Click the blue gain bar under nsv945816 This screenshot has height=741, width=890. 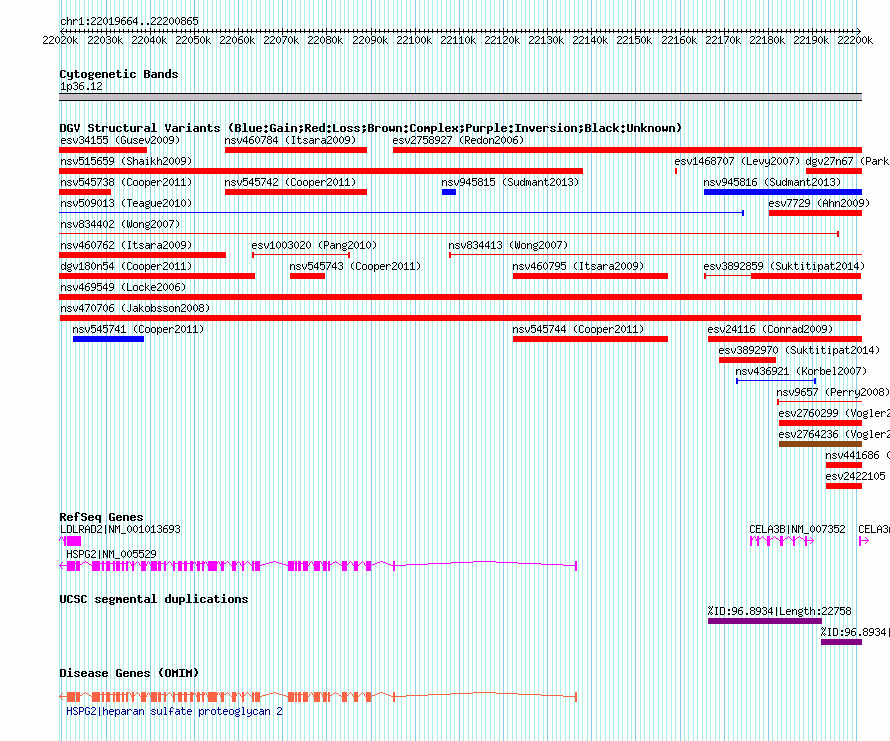(783, 192)
